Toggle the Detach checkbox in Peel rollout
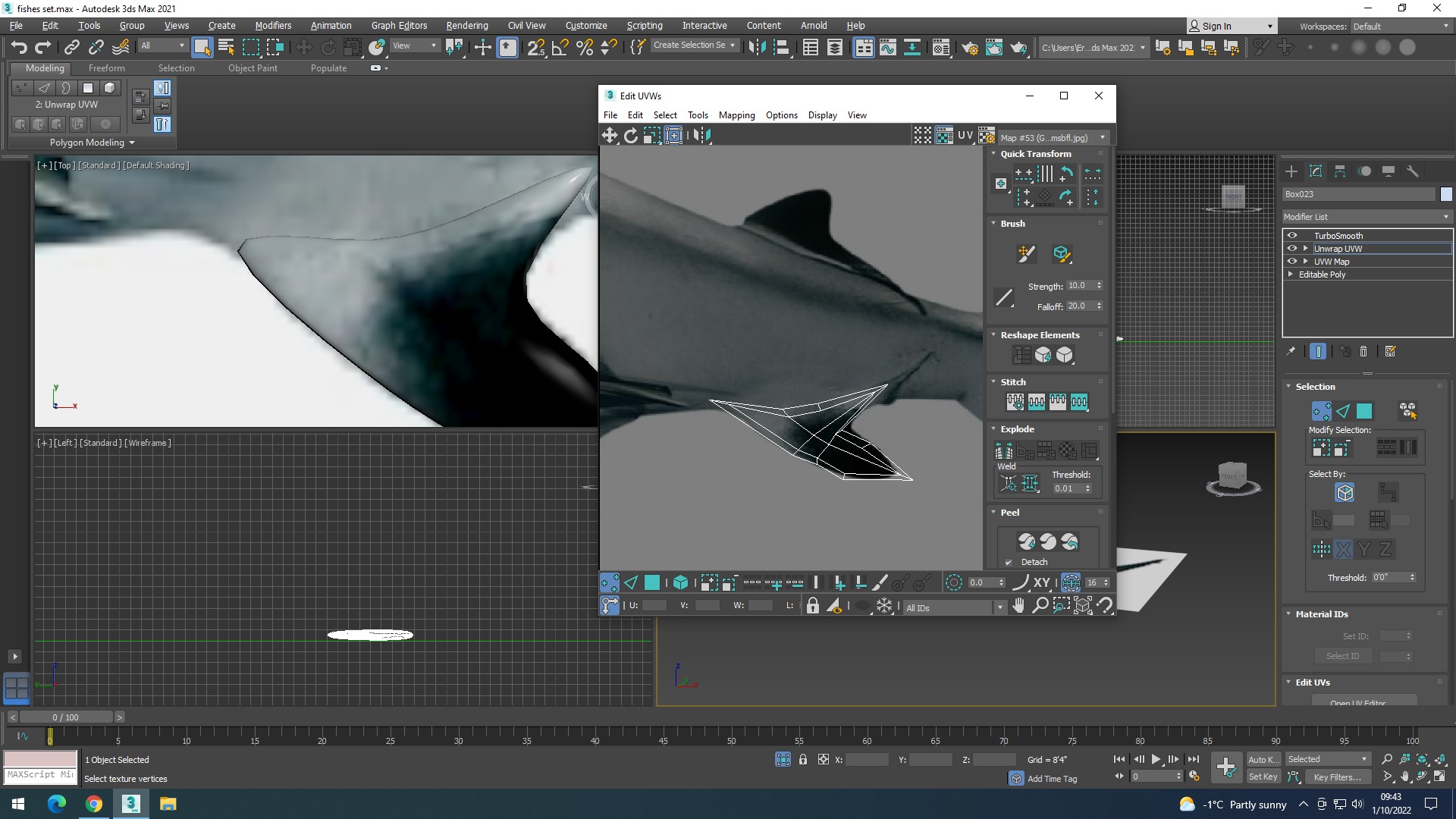Viewport: 1456px width, 819px height. (x=1009, y=563)
